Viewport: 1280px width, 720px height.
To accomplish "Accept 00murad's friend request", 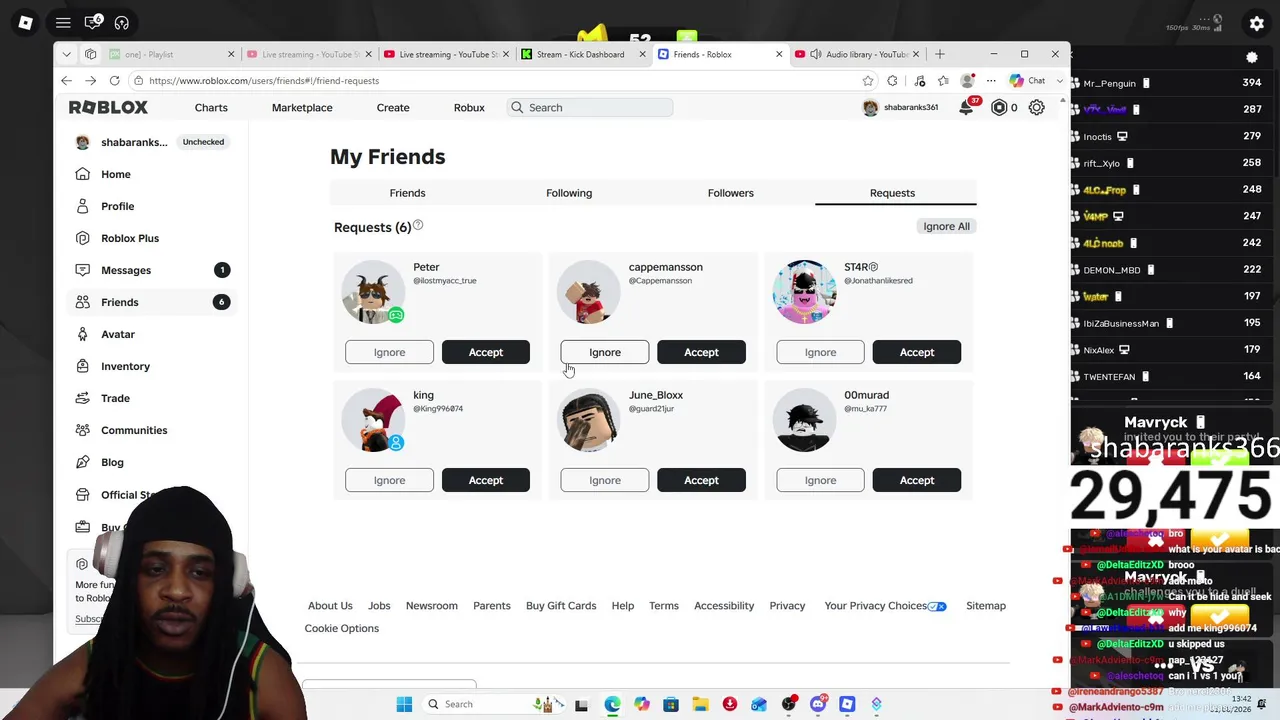I will click(917, 480).
